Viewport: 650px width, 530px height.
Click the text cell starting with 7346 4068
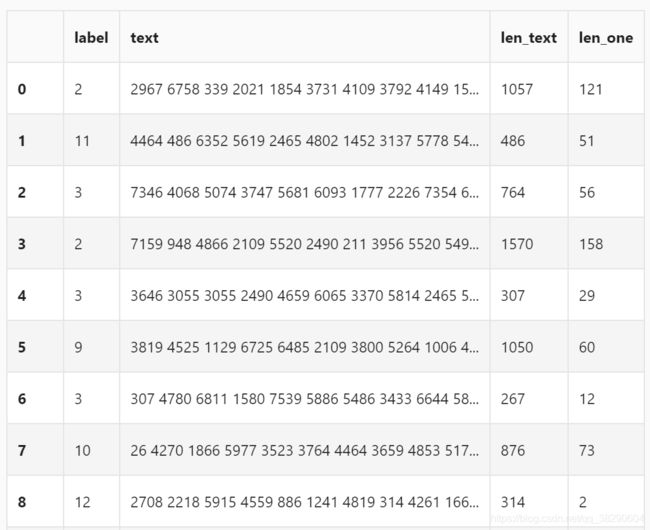point(305,192)
